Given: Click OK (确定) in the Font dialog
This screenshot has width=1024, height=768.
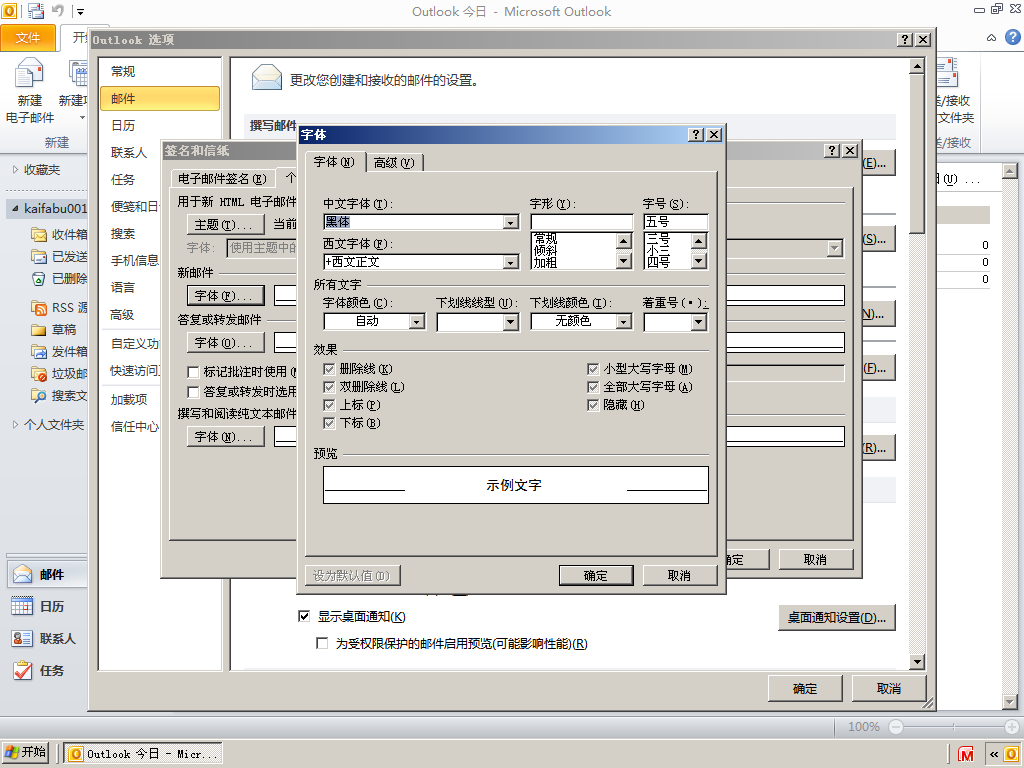Looking at the screenshot, I should [596, 575].
